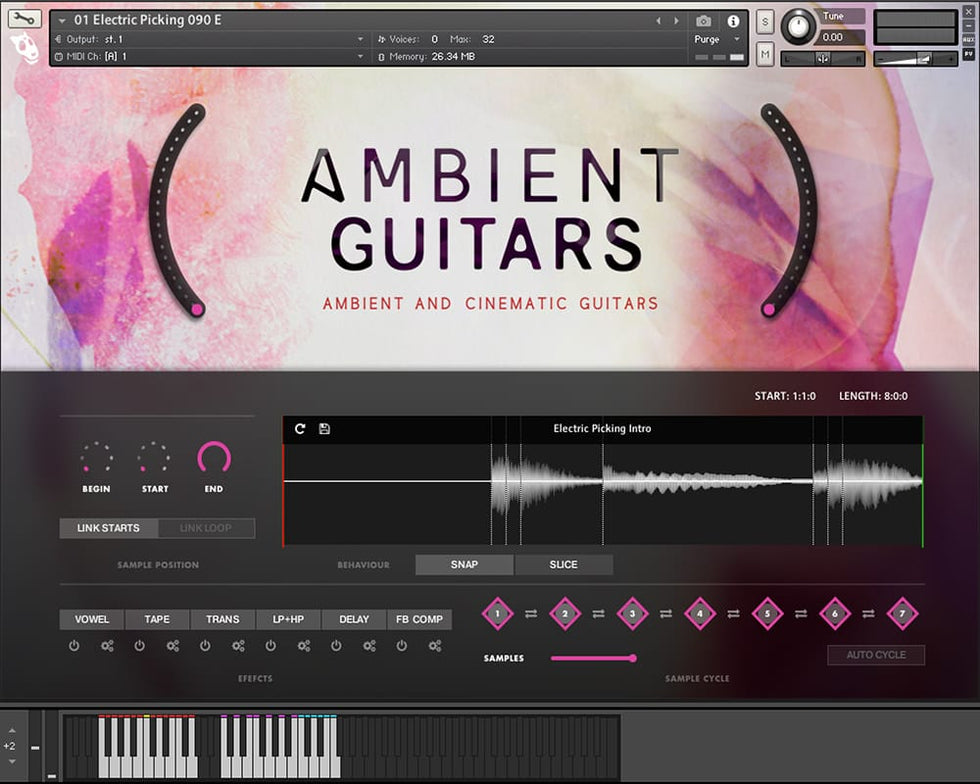The width and height of the screenshot is (980, 784).
Task: Enable the FB COMP effect power button
Action: pyautogui.click(x=402, y=646)
